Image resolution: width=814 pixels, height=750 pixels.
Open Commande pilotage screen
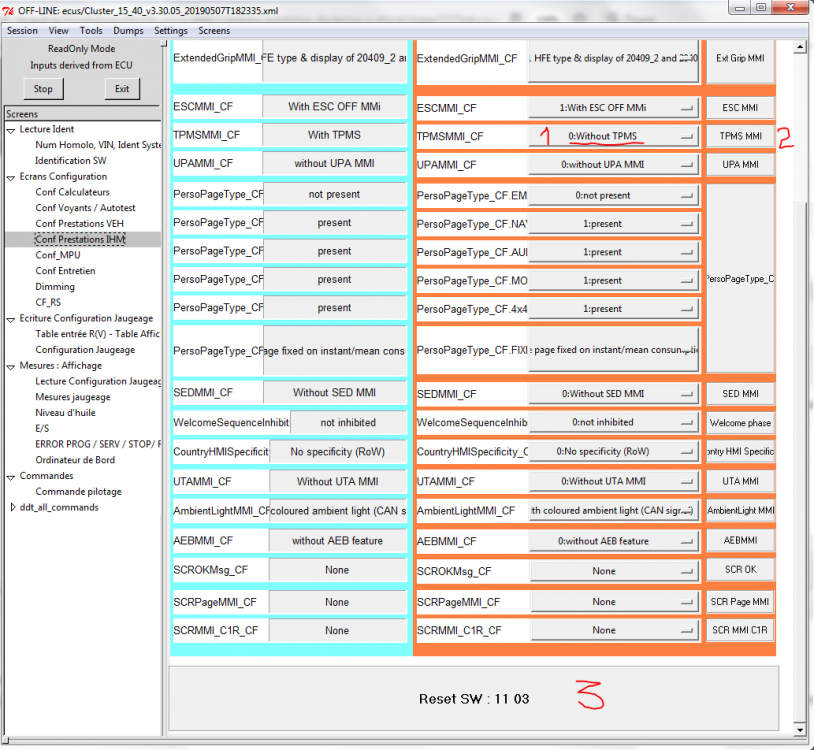click(x=78, y=492)
